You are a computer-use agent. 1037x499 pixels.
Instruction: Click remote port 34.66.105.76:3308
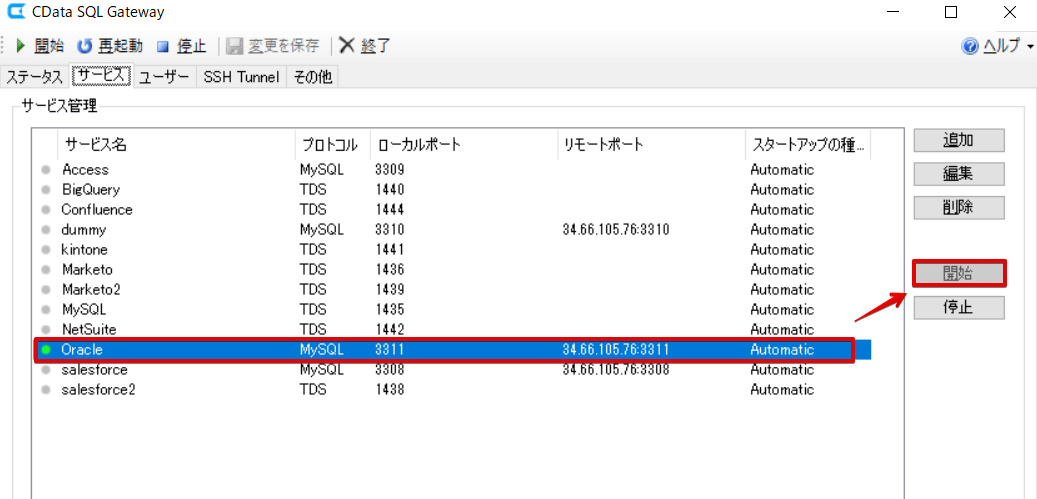pos(616,369)
